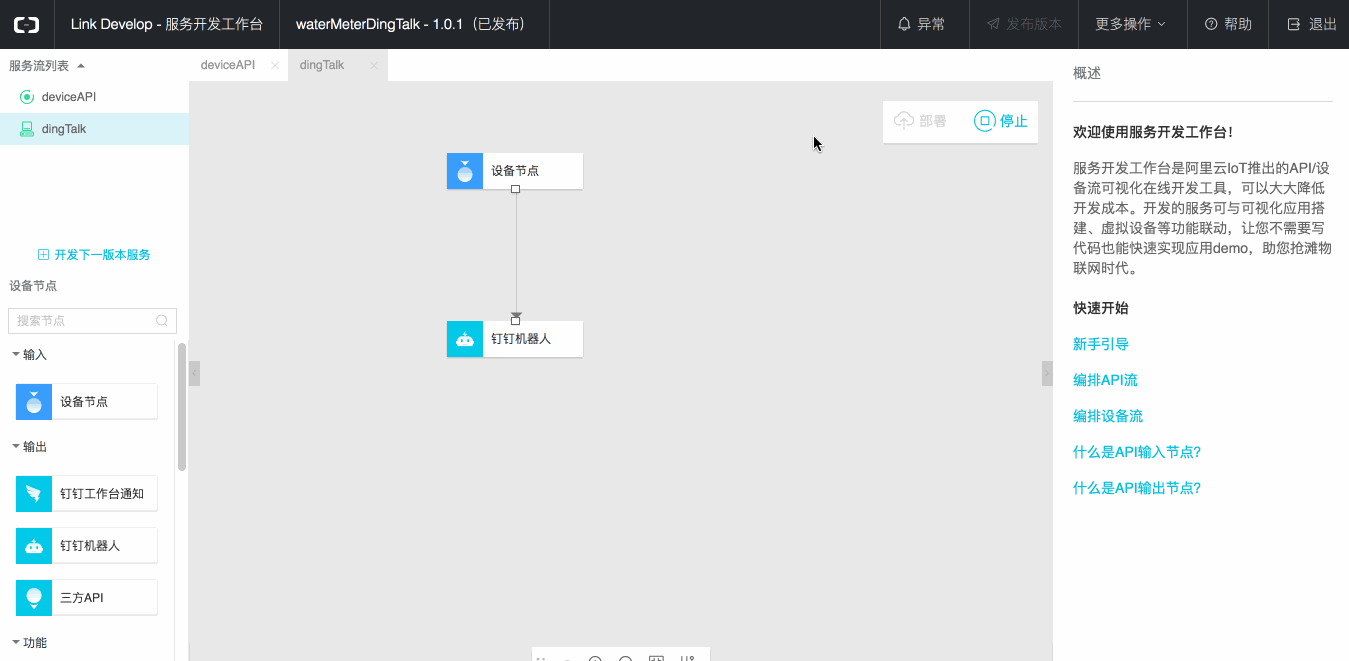Click the disabled 发布版本 button

pos(1024,24)
